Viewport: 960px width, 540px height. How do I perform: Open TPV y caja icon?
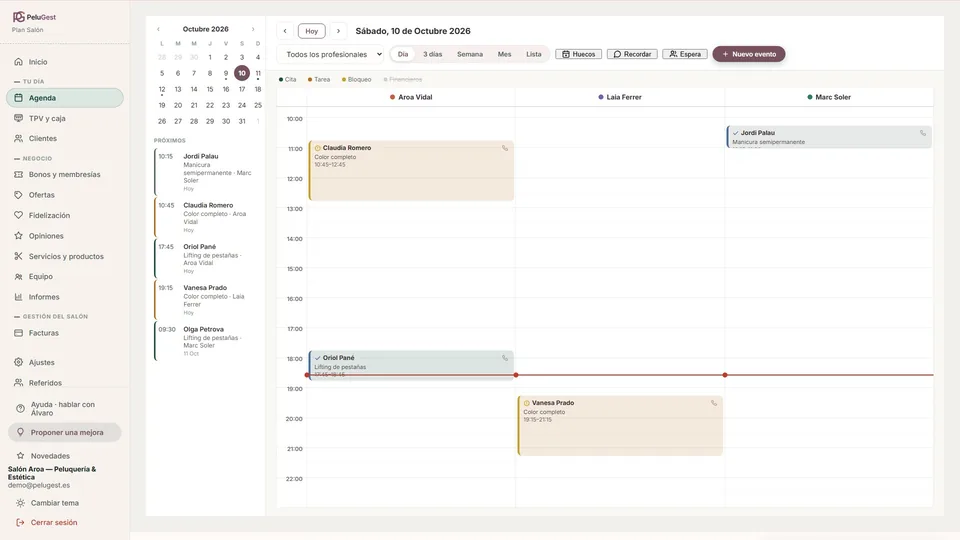tap(18, 118)
